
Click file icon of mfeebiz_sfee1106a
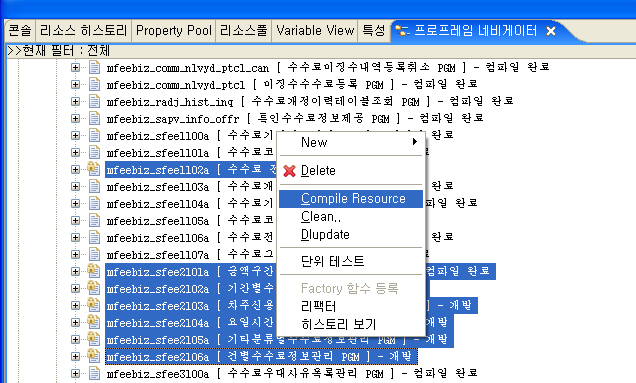click(x=94, y=237)
